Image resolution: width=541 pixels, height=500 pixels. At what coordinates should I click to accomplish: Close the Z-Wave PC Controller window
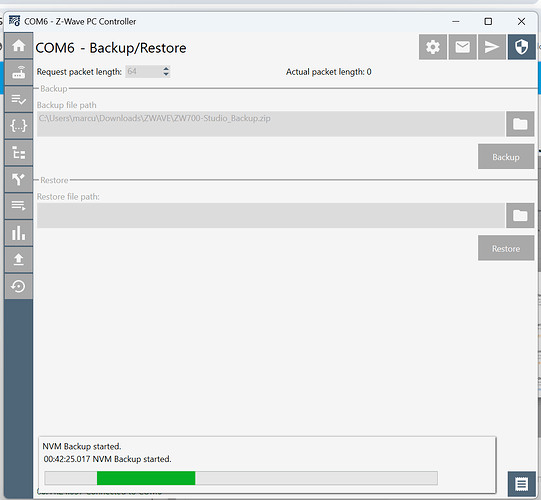(521, 21)
